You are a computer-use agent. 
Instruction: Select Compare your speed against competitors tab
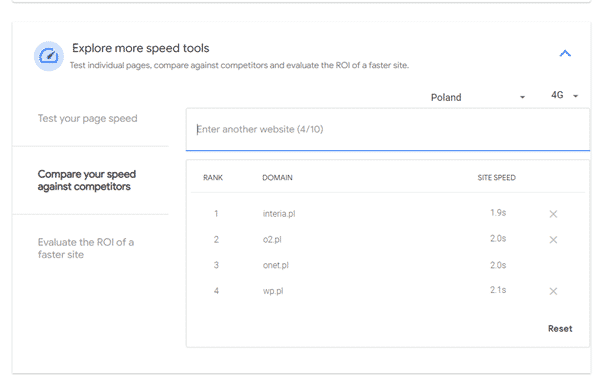[87, 180]
